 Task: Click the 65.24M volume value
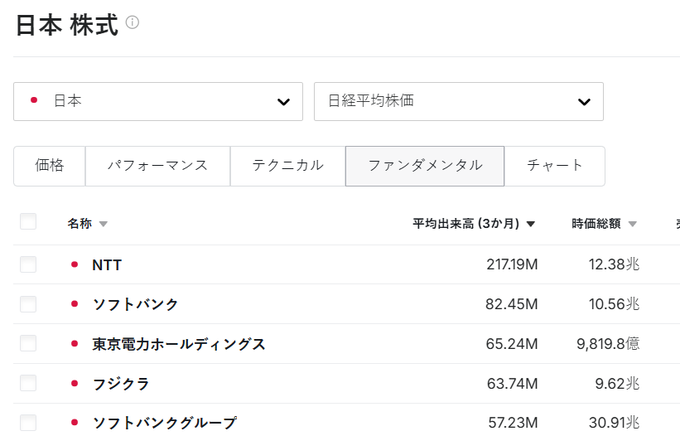512,344
